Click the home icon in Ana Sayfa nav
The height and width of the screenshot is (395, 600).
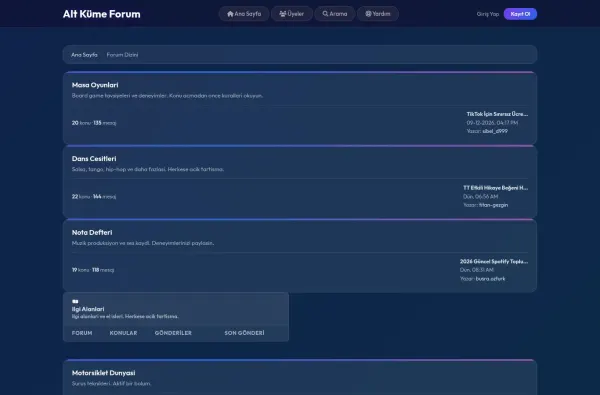(x=230, y=14)
